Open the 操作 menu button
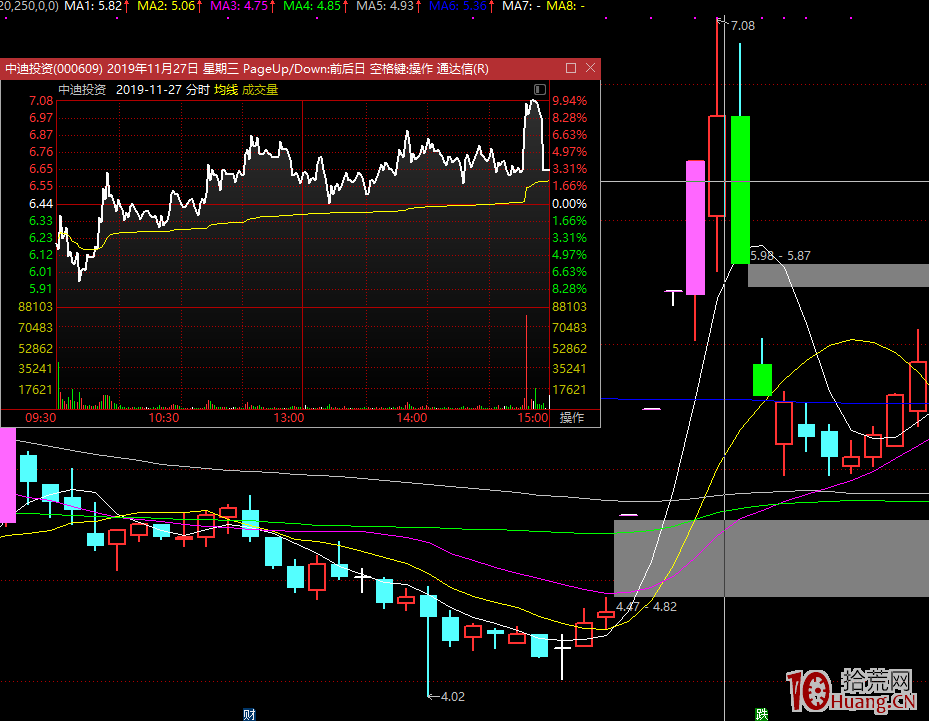Viewport: 929px width, 721px height. tap(571, 417)
